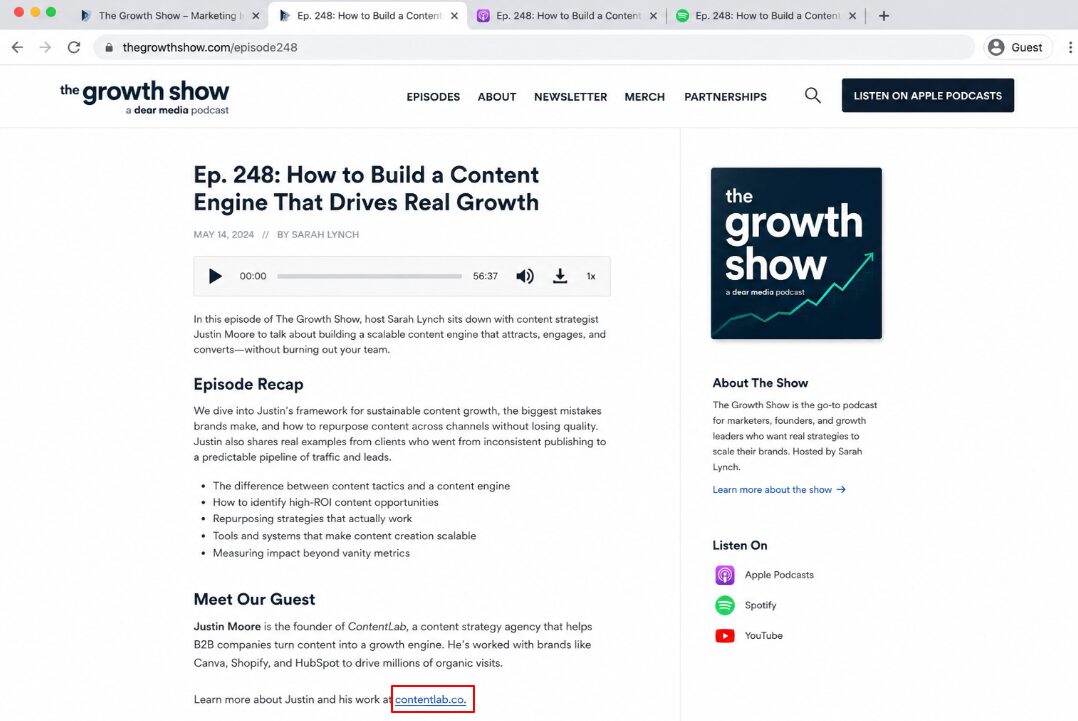Click the About The Show heading
The width and height of the screenshot is (1078, 721).
(x=760, y=383)
